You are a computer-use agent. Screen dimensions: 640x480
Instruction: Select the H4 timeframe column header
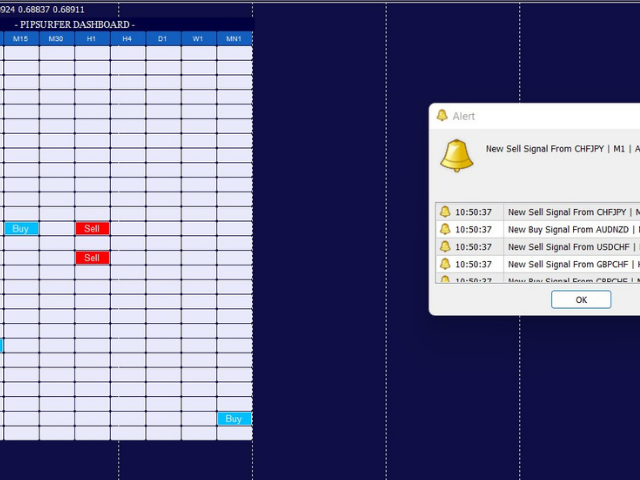pos(127,39)
